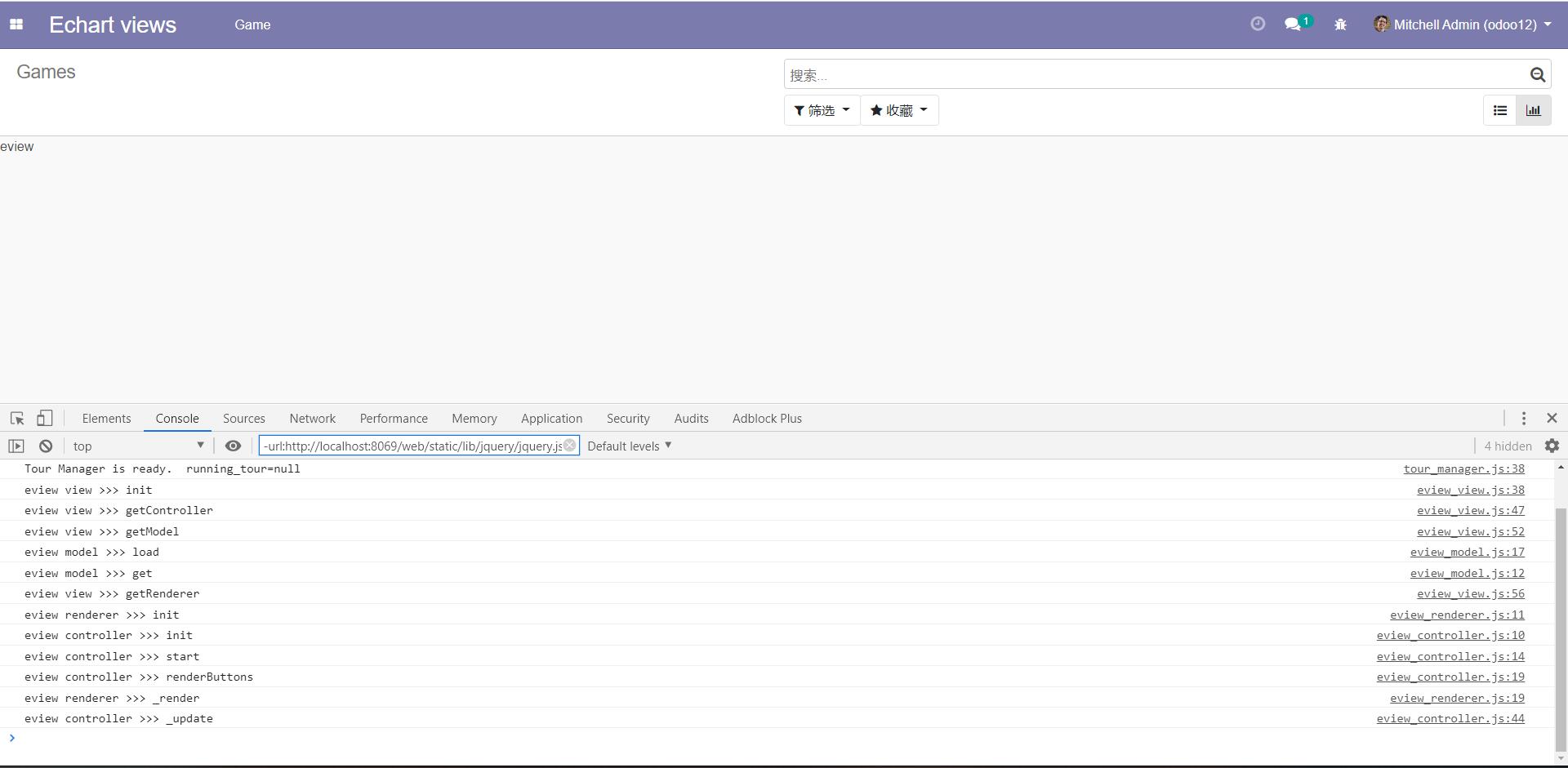Open console settings gear

tap(1552, 446)
